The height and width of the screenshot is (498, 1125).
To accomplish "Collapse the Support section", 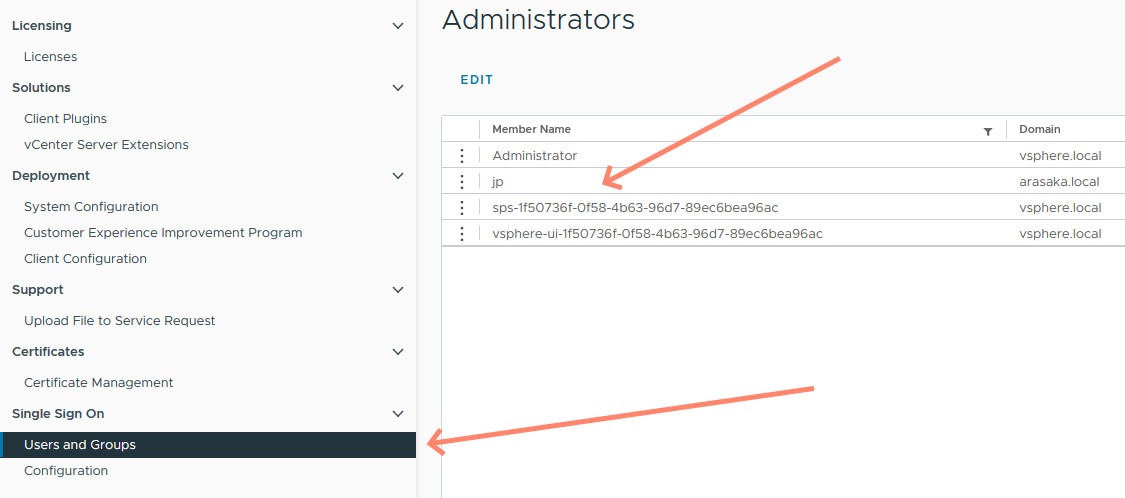I will pyautogui.click(x=398, y=290).
